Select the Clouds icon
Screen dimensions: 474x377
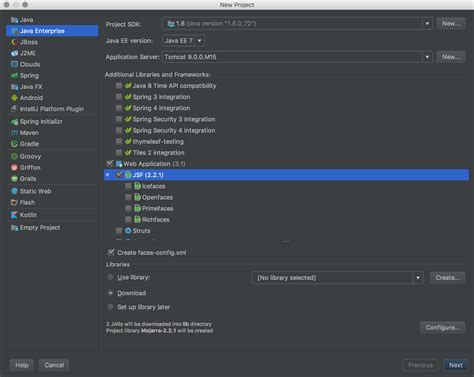coord(14,64)
